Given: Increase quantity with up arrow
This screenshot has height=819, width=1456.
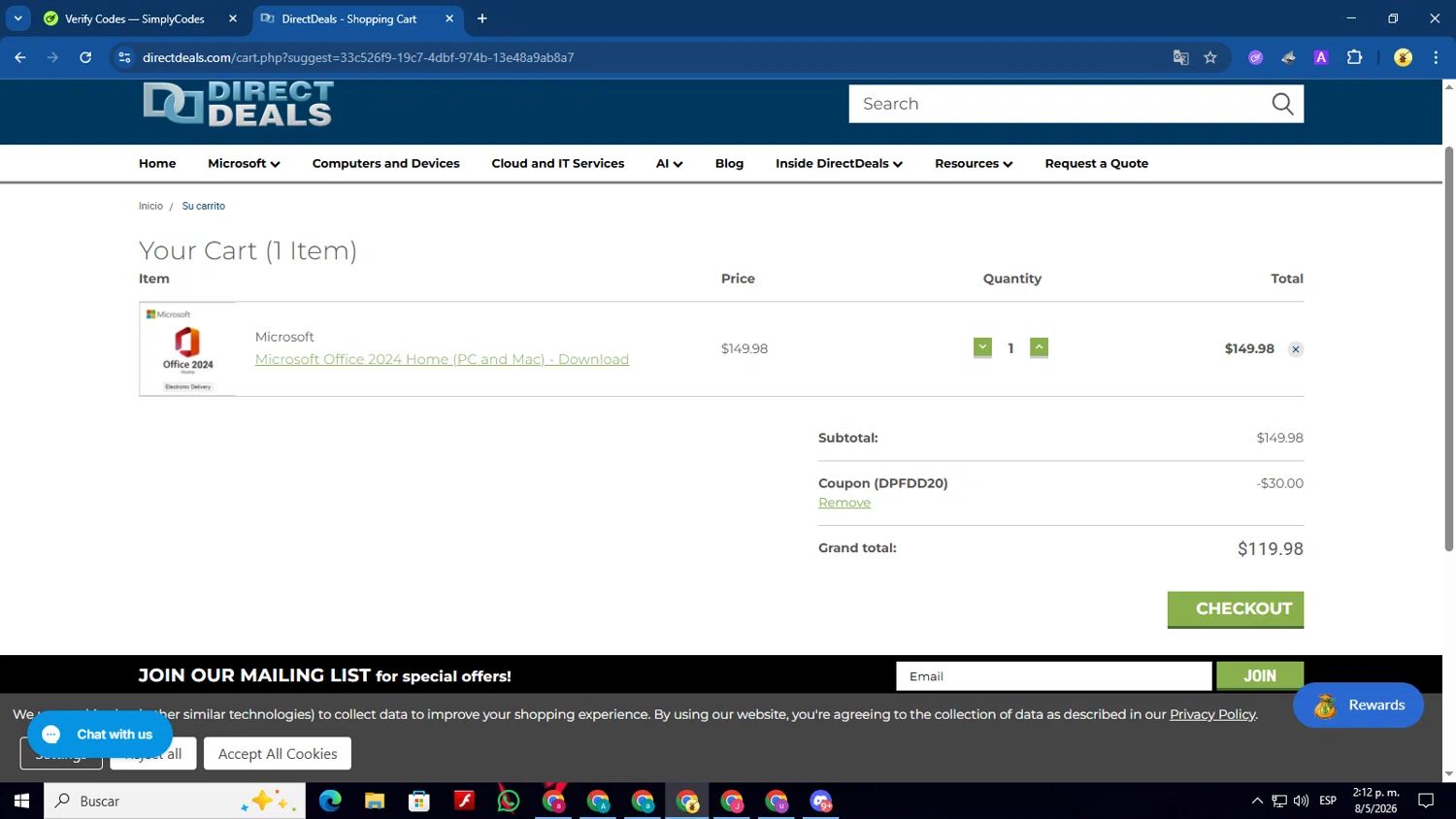Looking at the screenshot, I should pos(1039,347).
